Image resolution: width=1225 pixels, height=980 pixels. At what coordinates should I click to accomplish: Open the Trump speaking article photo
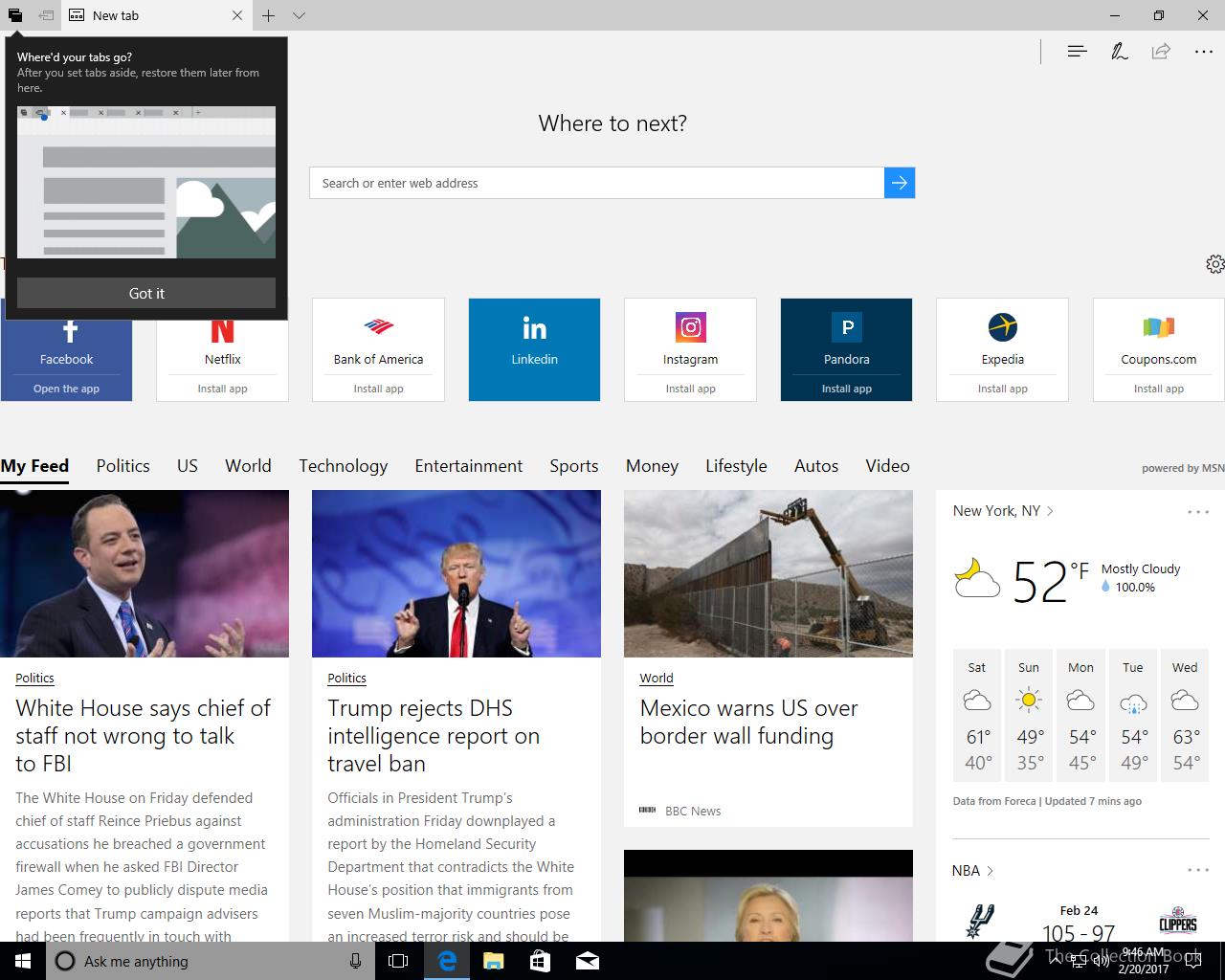[457, 573]
